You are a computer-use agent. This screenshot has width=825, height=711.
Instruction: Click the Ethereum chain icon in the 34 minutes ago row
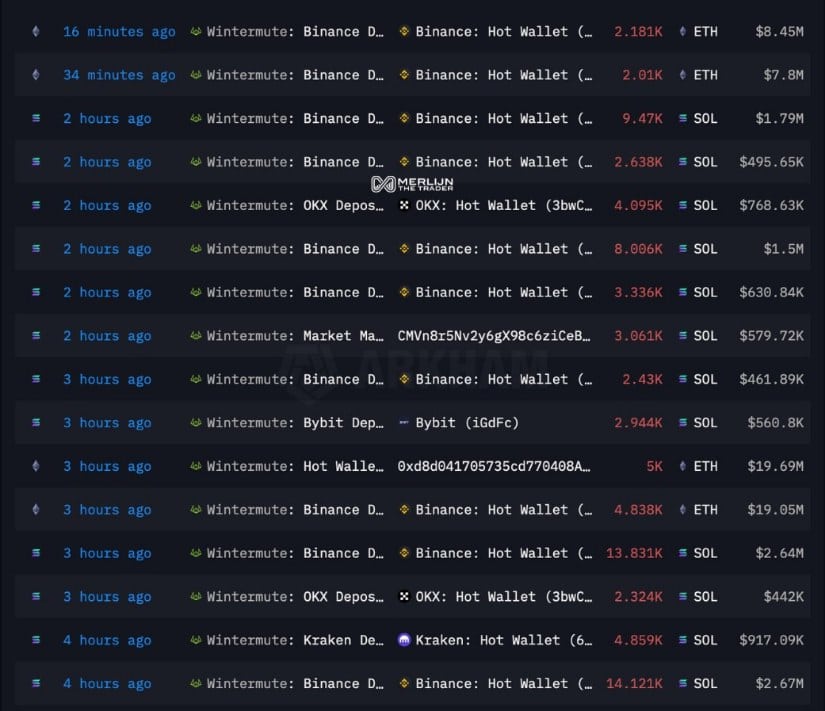pos(37,75)
